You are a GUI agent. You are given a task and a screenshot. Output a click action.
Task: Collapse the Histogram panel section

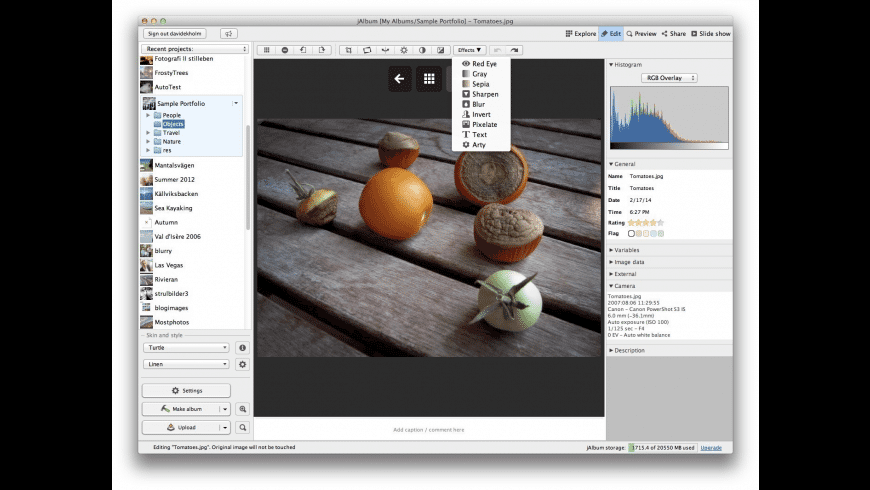611,64
